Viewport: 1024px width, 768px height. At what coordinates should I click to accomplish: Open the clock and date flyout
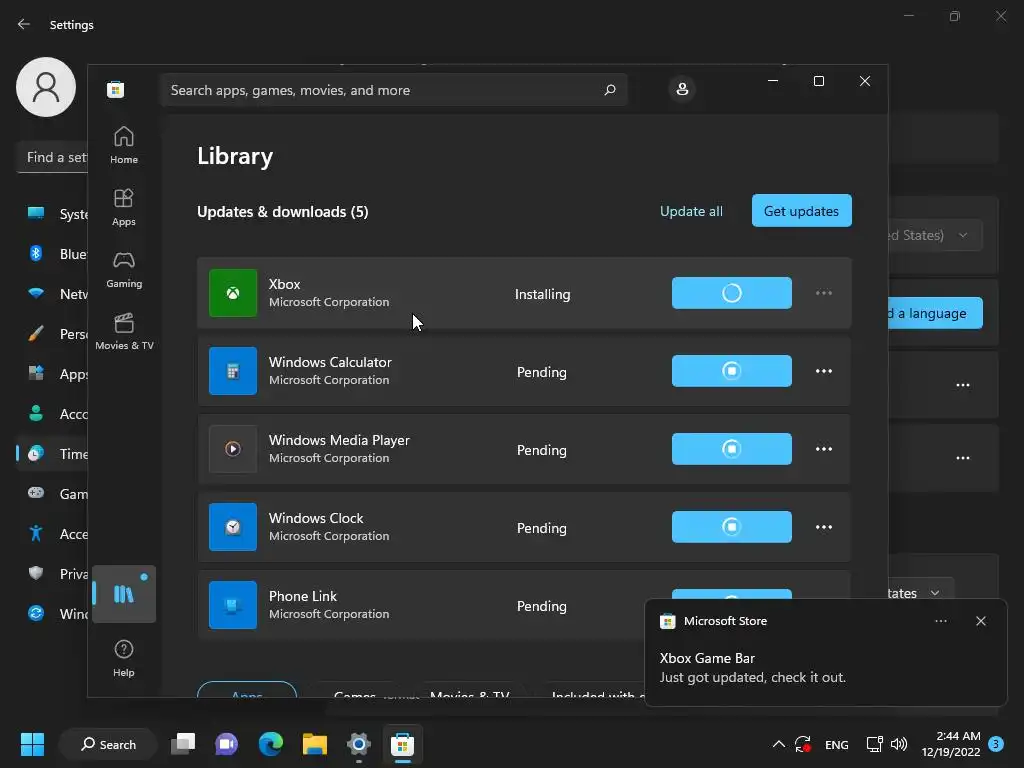point(951,744)
